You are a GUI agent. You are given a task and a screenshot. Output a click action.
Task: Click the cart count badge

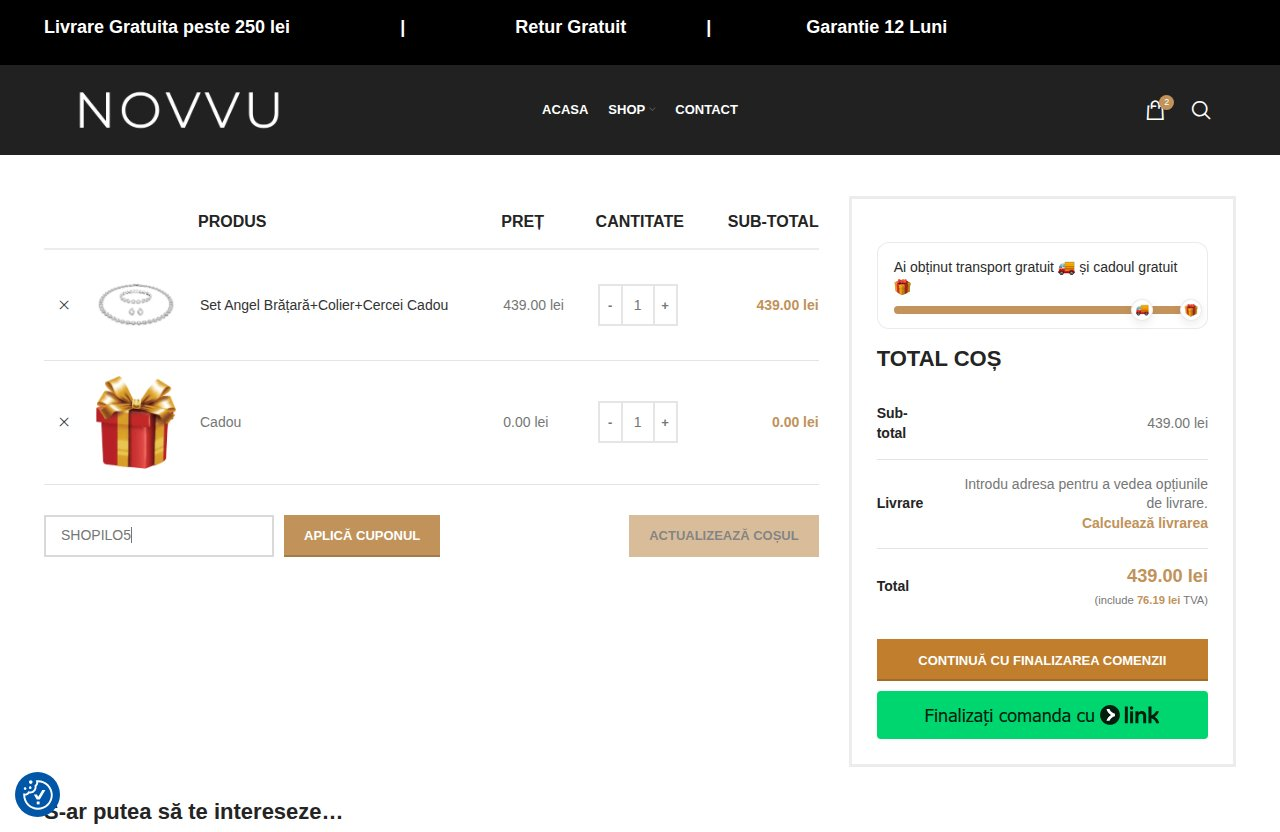[x=1166, y=102]
